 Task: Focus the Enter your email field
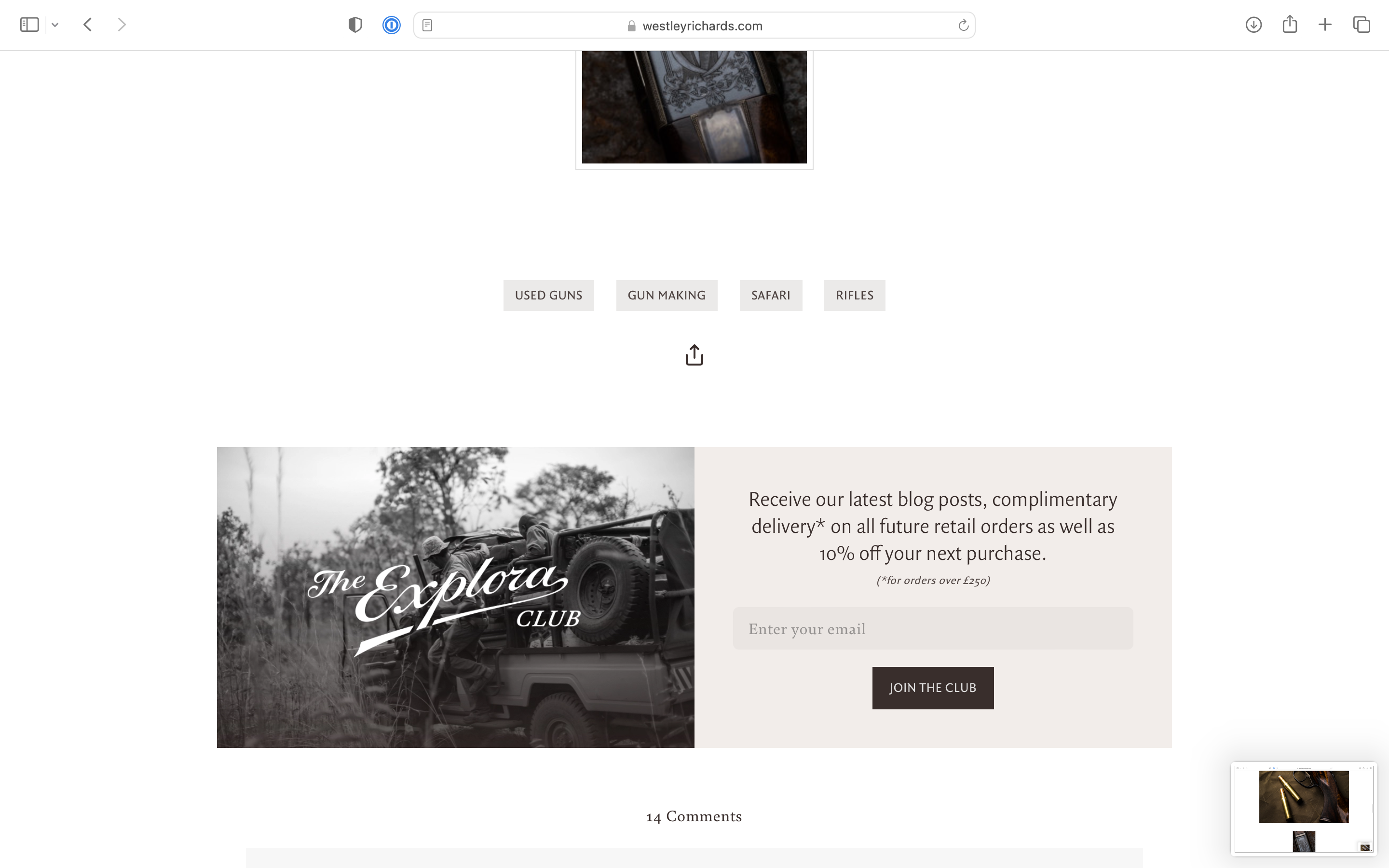933,629
